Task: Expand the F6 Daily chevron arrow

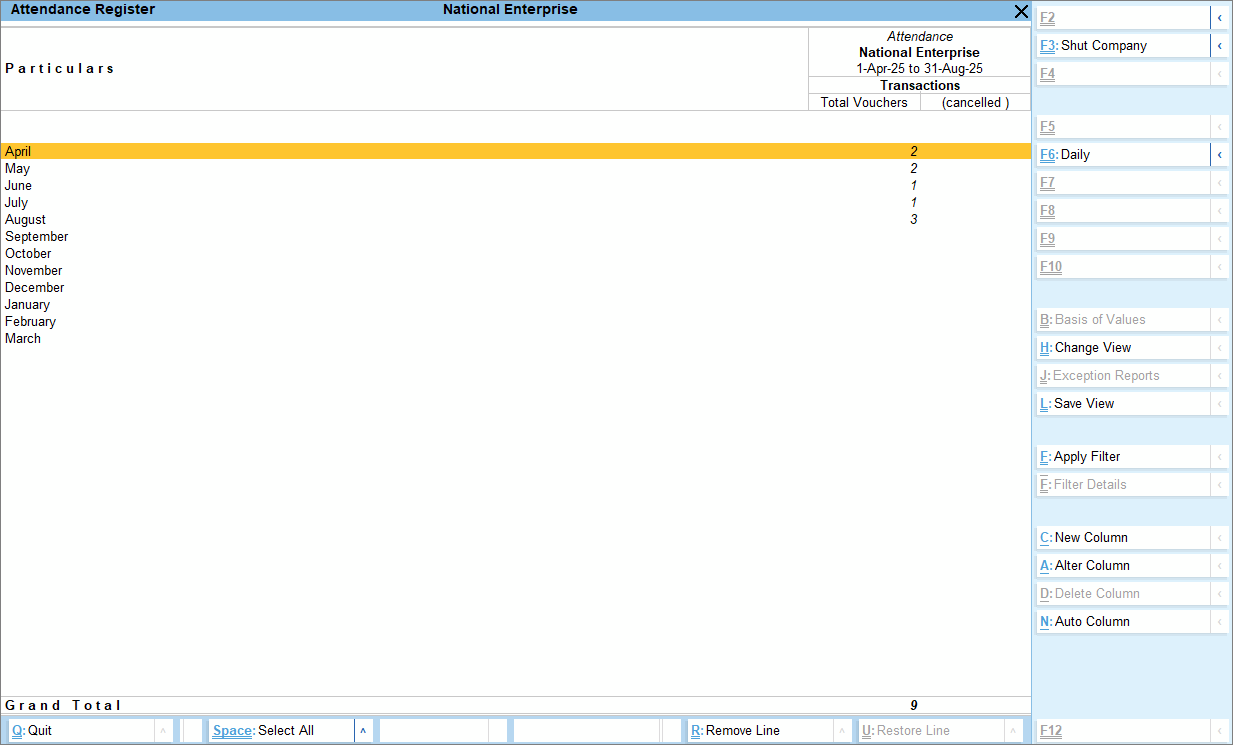Action: [1219, 155]
